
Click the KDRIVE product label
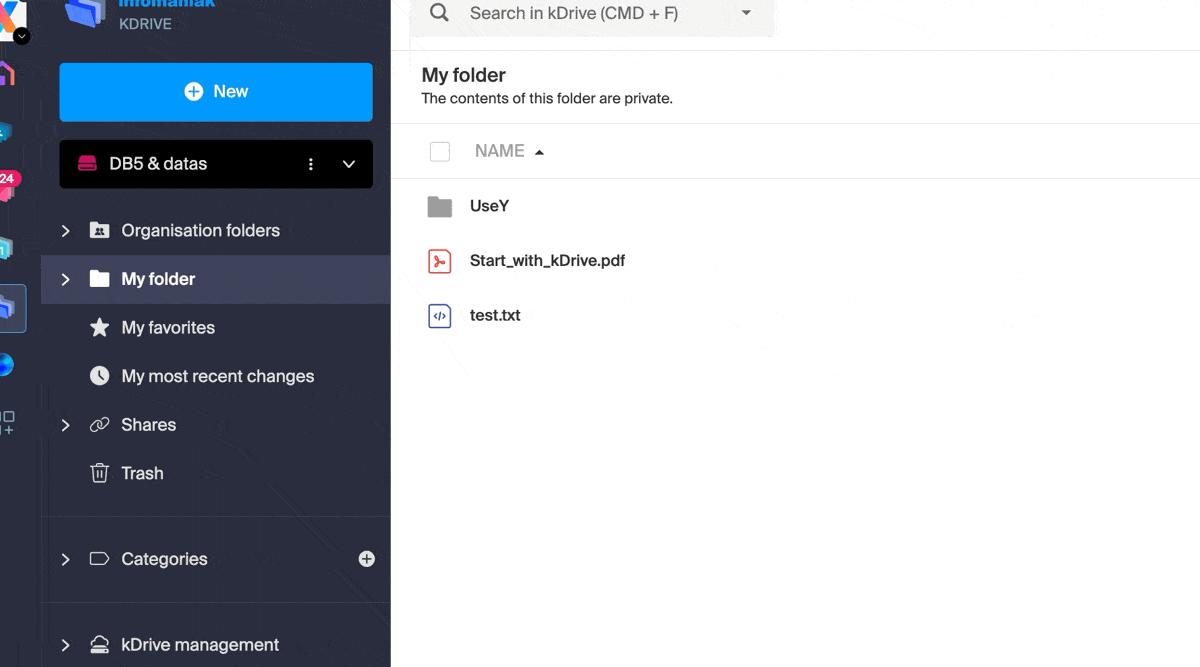click(x=145, y=24)
